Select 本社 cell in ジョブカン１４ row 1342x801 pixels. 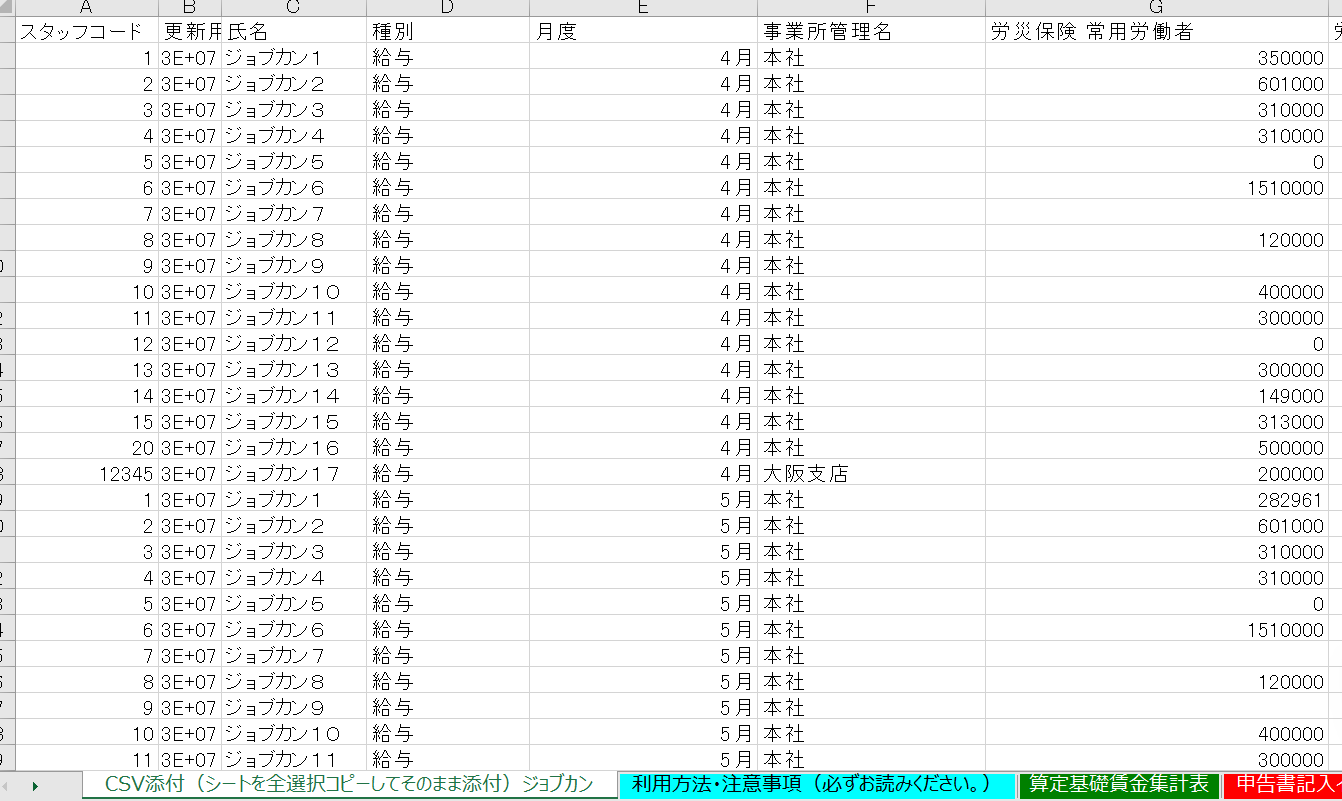(871, 395)
